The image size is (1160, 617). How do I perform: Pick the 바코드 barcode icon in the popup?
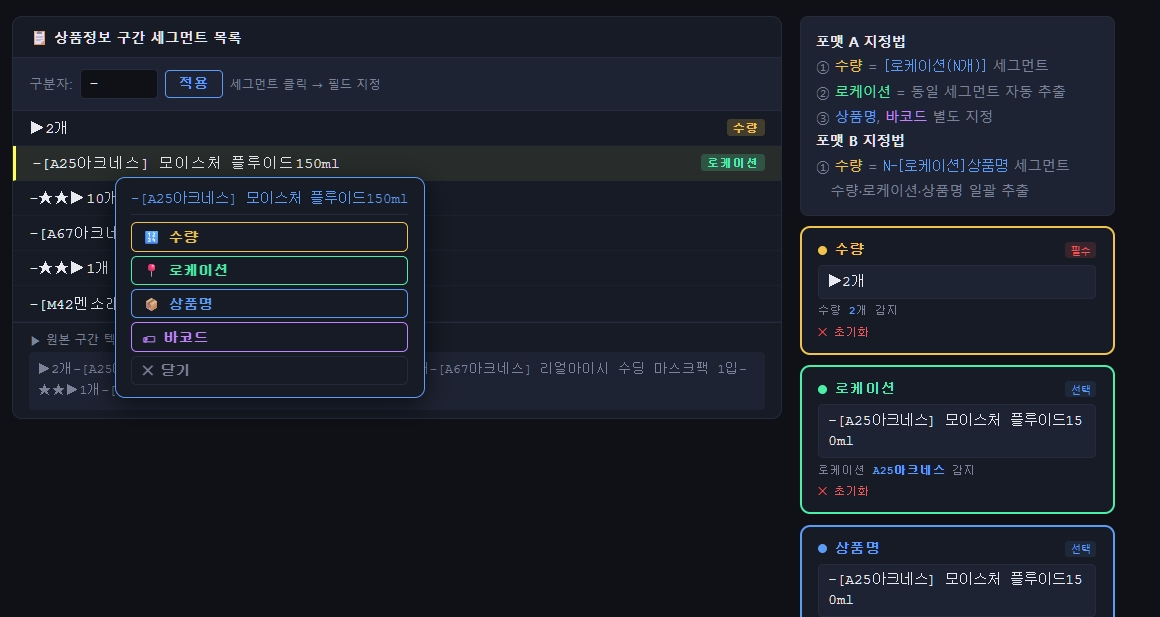[x=151, y=337]
